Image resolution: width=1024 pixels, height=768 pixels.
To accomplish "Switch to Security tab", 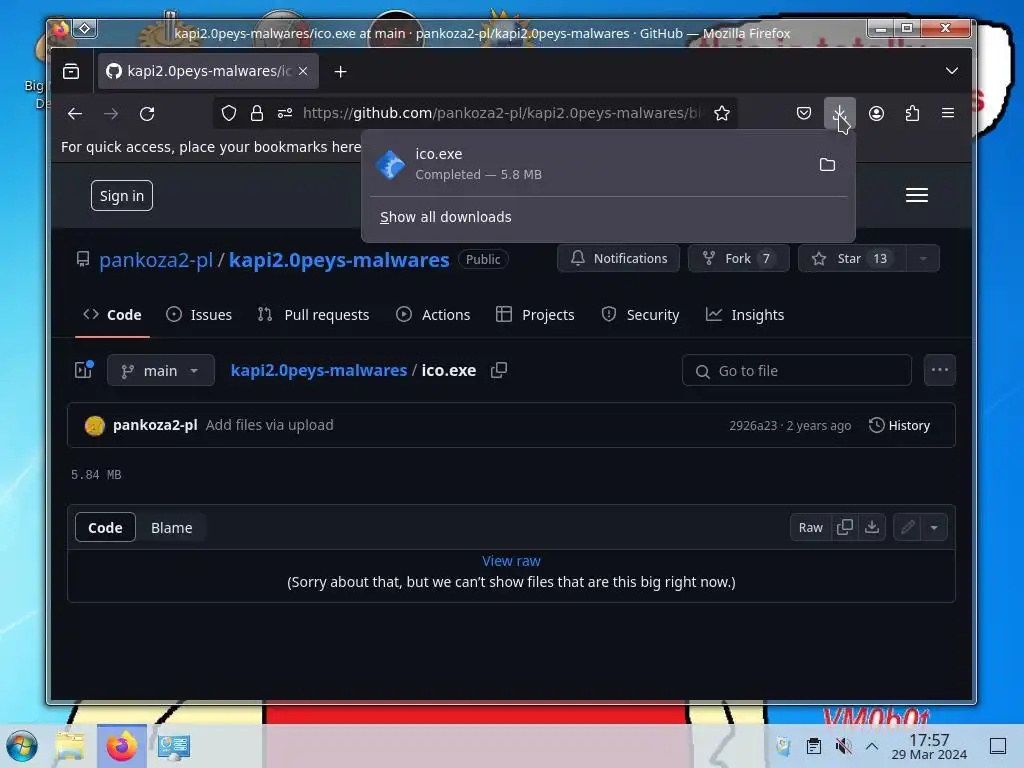I will coord(640,315).
